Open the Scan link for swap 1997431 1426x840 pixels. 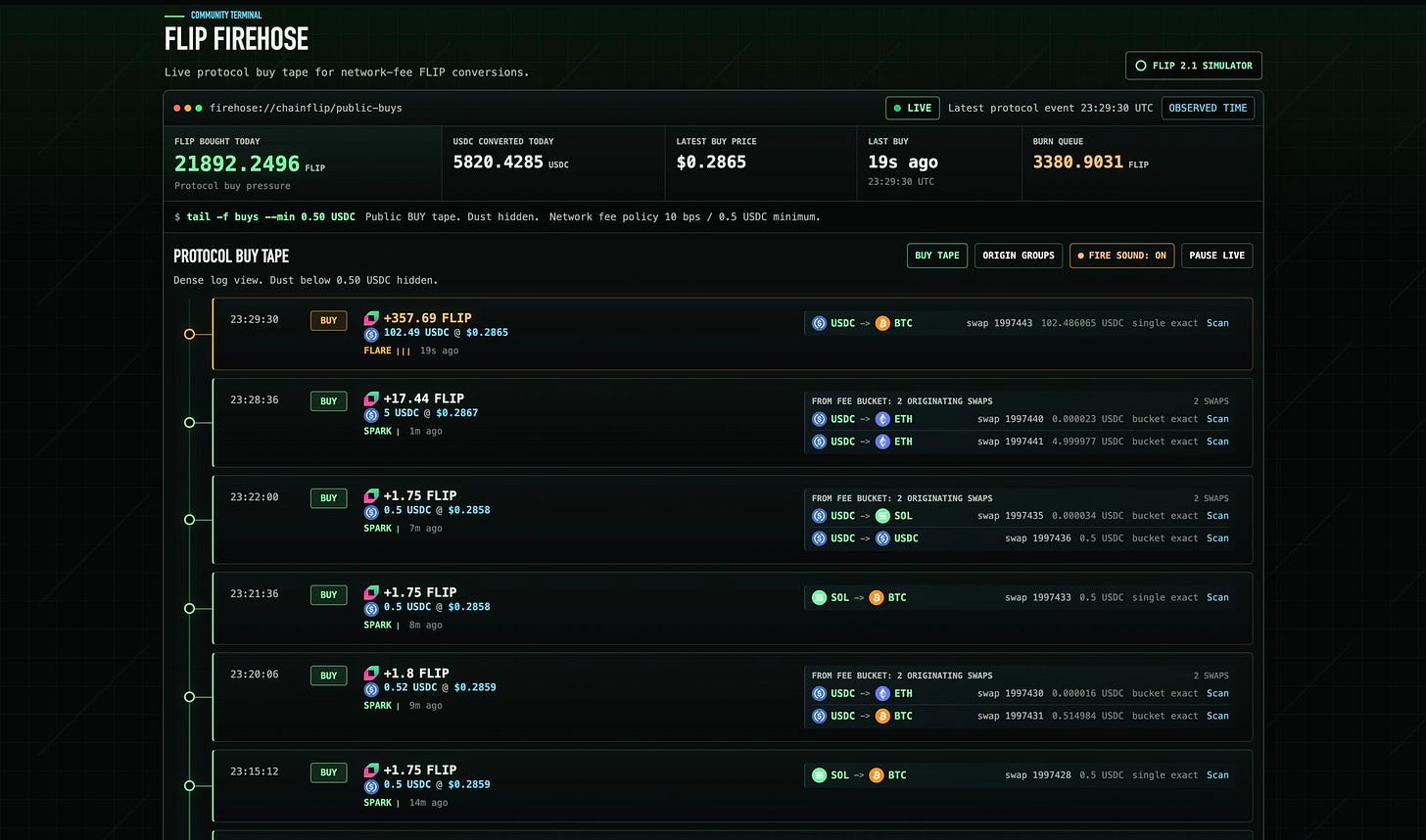point(1217,716)
